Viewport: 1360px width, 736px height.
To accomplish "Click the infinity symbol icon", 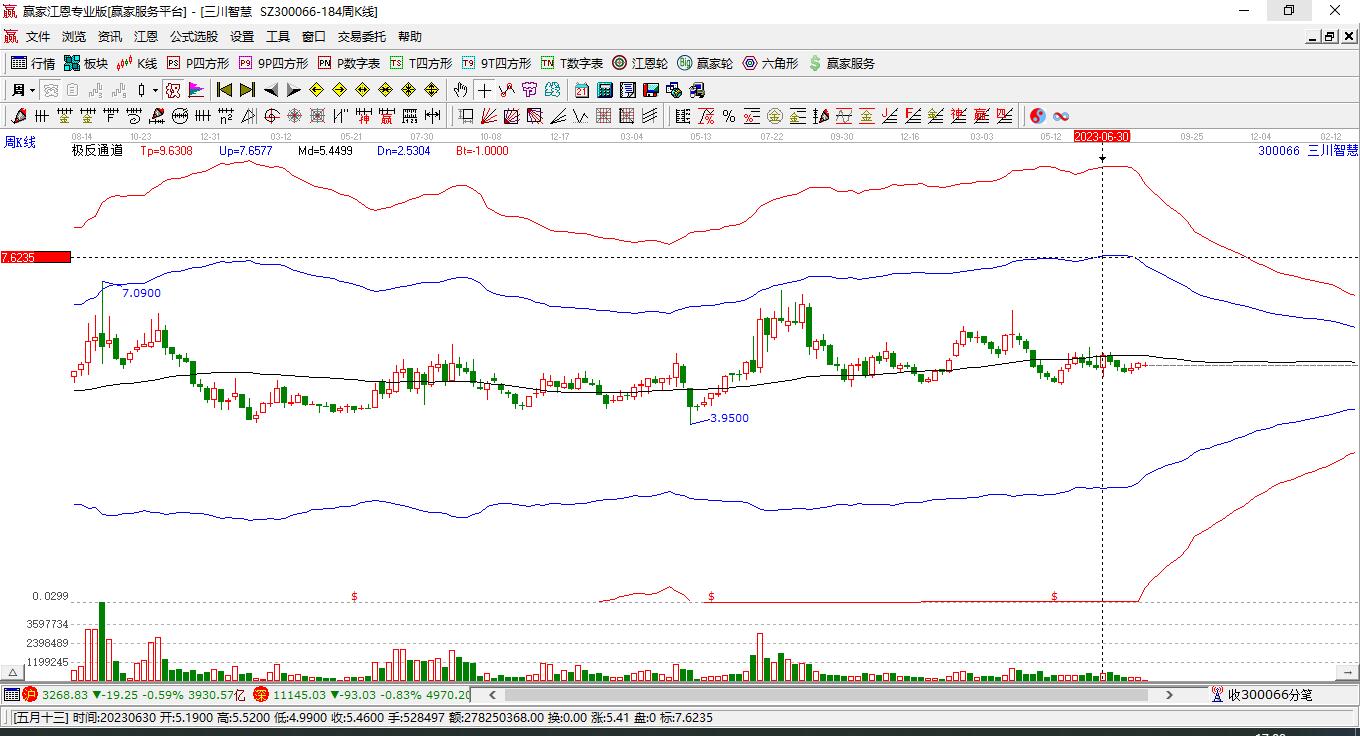I will [x=1061, y=116].
